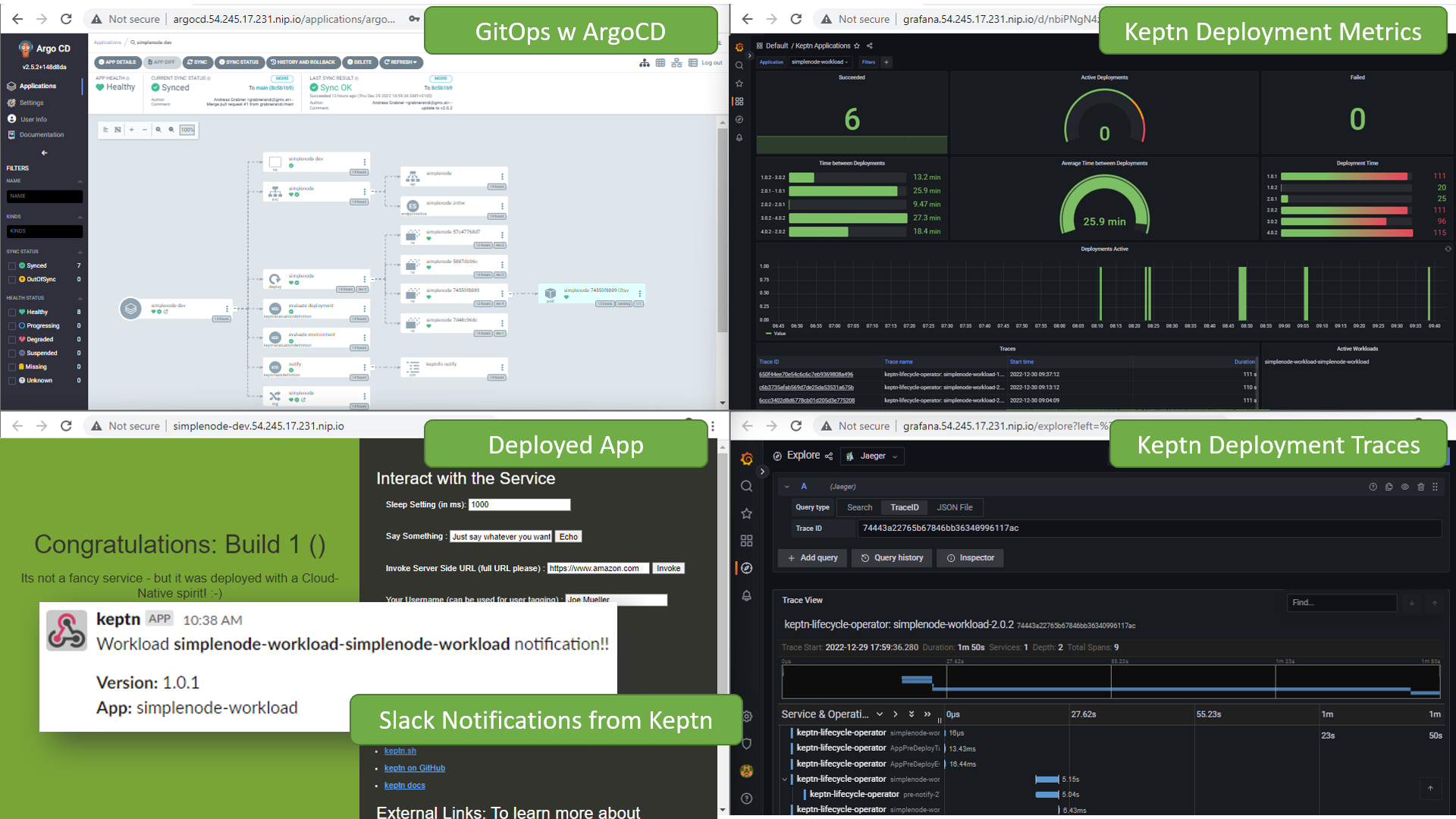This screenshot has width=1456, height=819.
Task: Open Grafana alerting bell in Explore sidebar
Action: (x=746, y=596)
